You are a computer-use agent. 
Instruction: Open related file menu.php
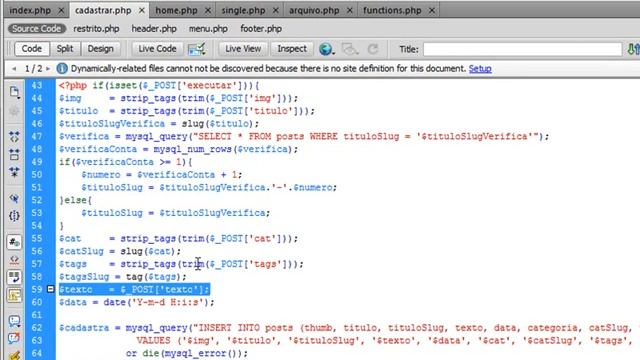pyautogui.click(x=208, y=29)
